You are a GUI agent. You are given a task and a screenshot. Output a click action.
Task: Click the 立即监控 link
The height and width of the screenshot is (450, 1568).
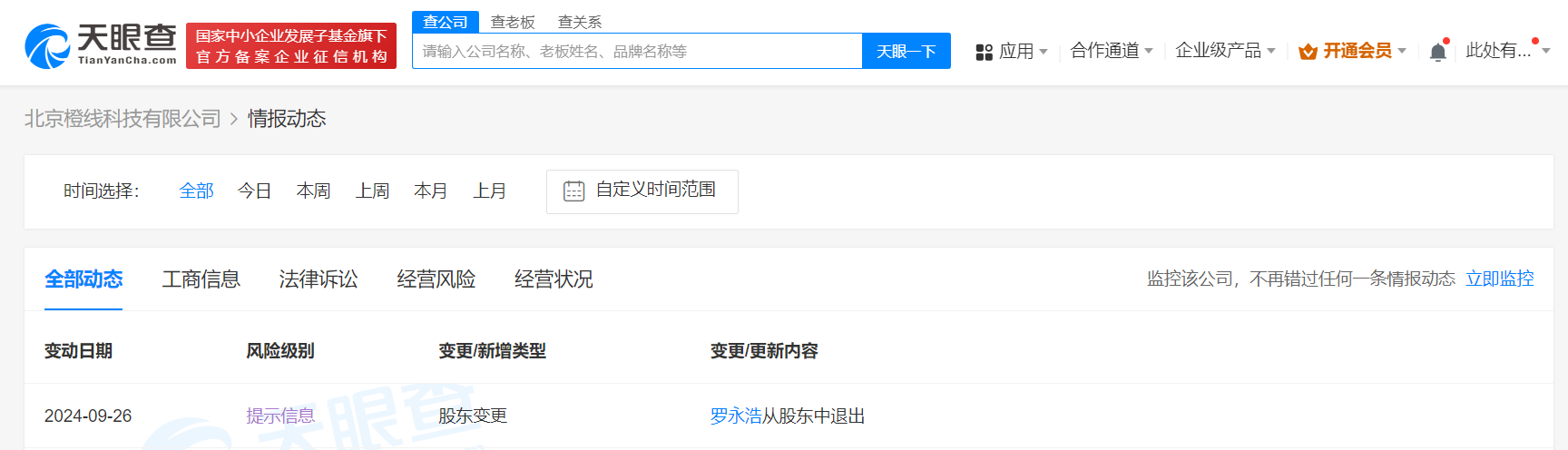[x=1500, y=279]
